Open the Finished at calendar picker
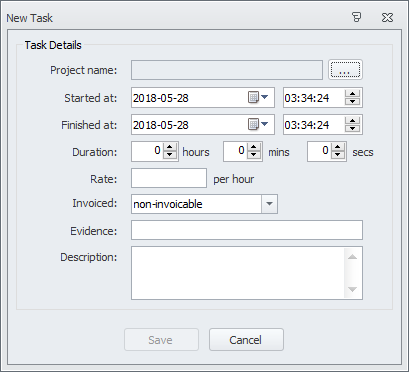The width and height of the screenshot is (409, 372). 258,125
